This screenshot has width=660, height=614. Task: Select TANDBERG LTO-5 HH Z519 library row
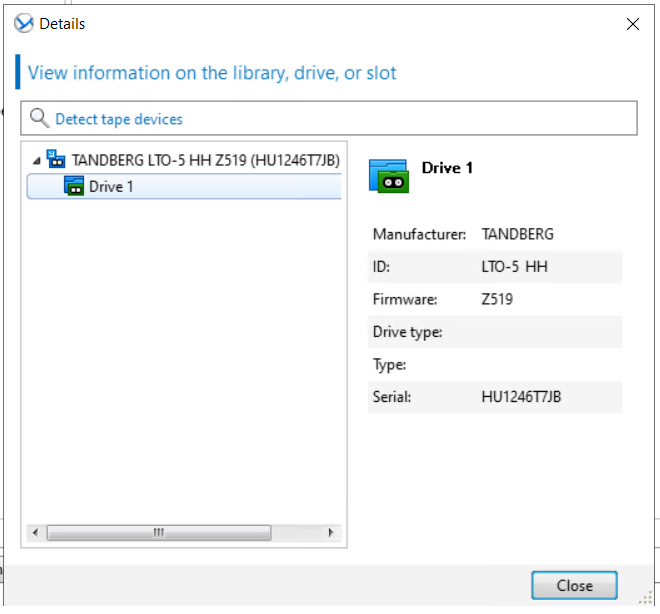point(205,160)
